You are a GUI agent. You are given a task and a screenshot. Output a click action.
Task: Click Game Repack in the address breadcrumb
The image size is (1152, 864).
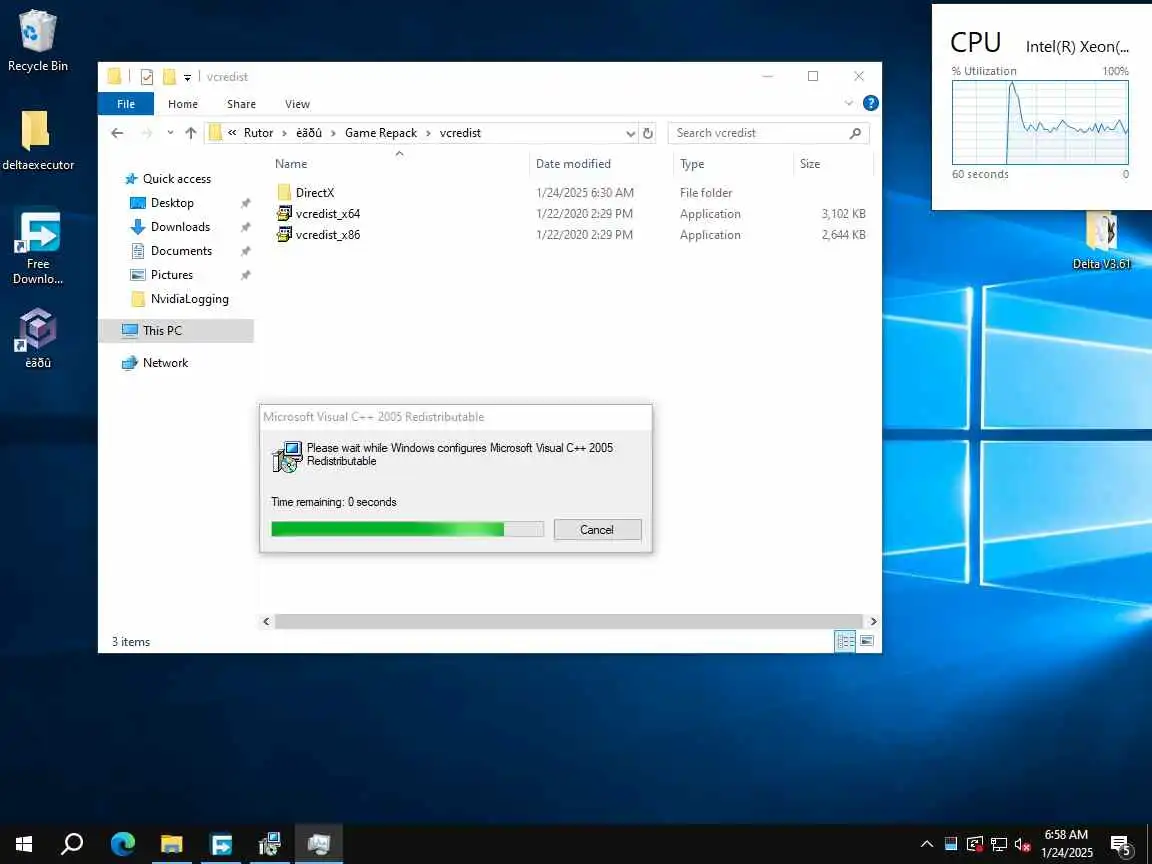coord(381,133)
